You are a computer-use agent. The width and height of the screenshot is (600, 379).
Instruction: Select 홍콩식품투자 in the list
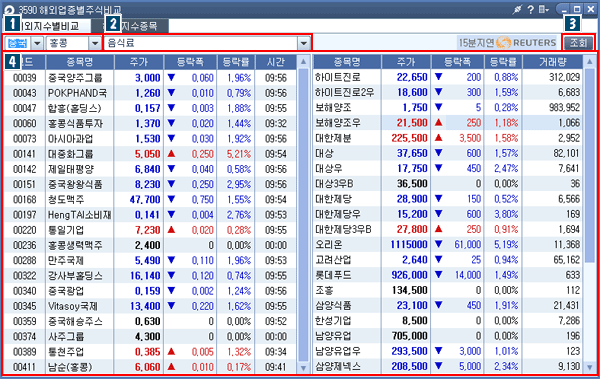[75, 124]
